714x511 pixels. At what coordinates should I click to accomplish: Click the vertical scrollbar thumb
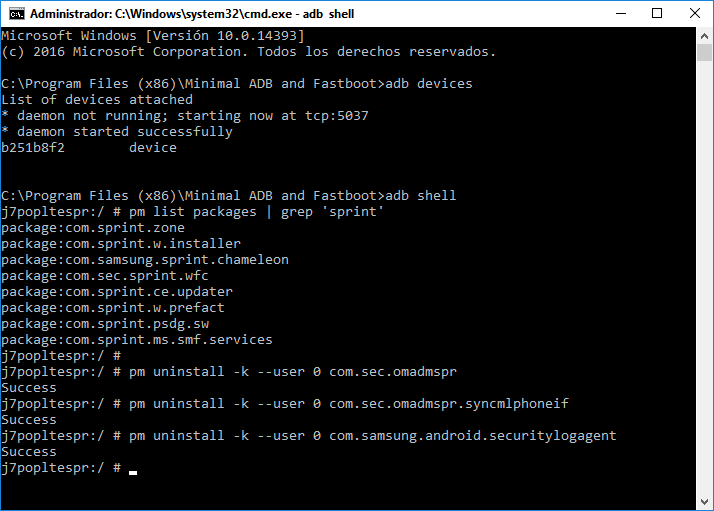[705, 53]
